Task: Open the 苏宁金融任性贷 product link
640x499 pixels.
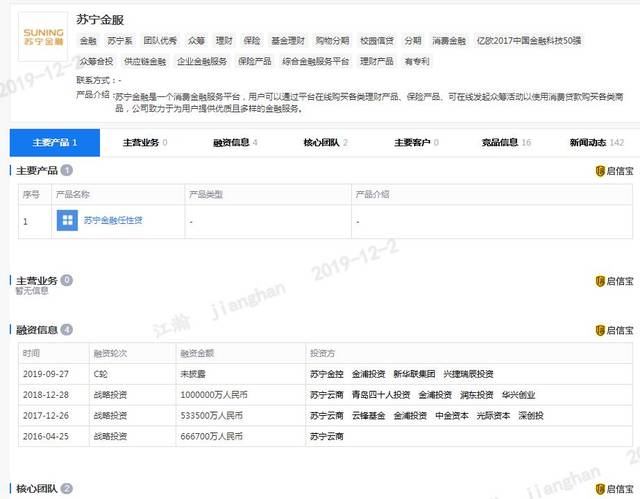Action: [x=113, y=220]
